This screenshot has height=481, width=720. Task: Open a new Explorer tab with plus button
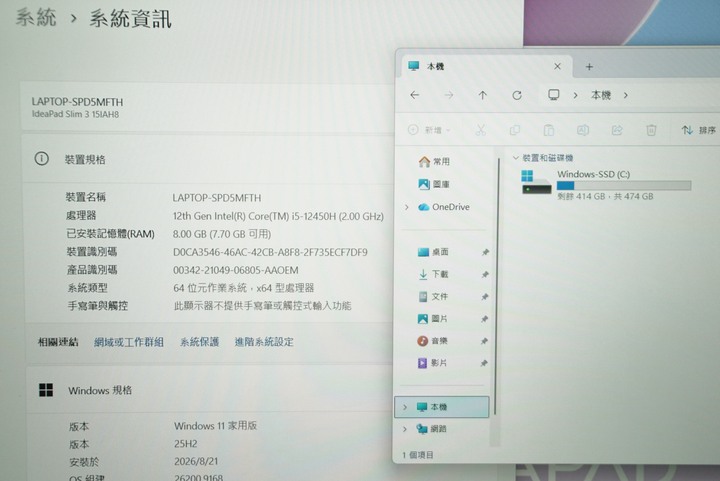589,67
